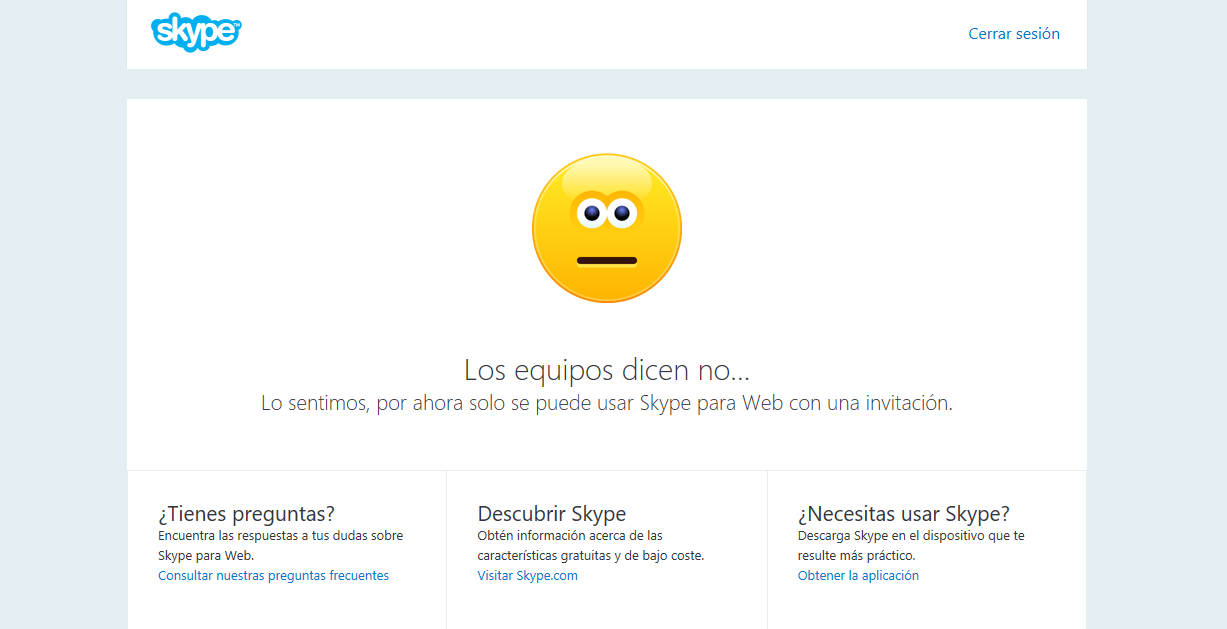The image size is (1227, 629).
Task: Open the Obtener la aplicación link
Action: pos(858,576)
